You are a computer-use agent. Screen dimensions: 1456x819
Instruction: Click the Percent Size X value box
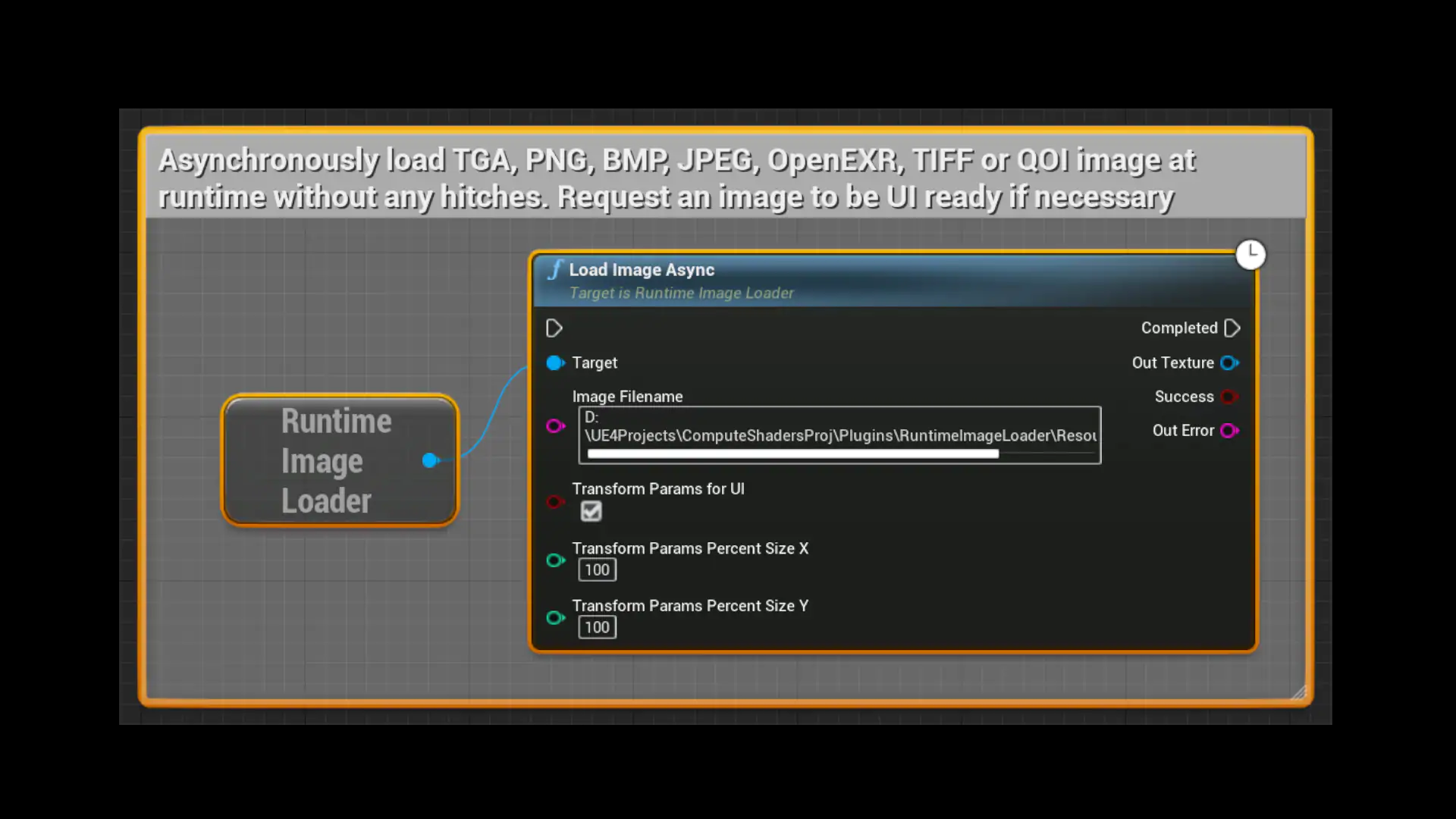click(x=597, y=570)
